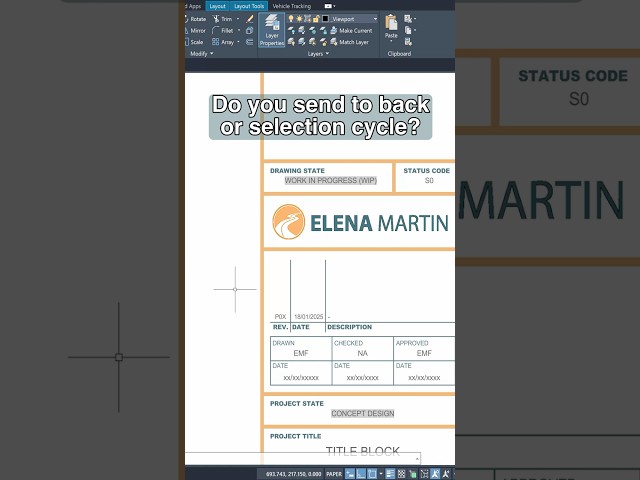The height and width of the screenshot is (480, 640).
Task: Expand the Modify panel
Action: coord(202,53)
